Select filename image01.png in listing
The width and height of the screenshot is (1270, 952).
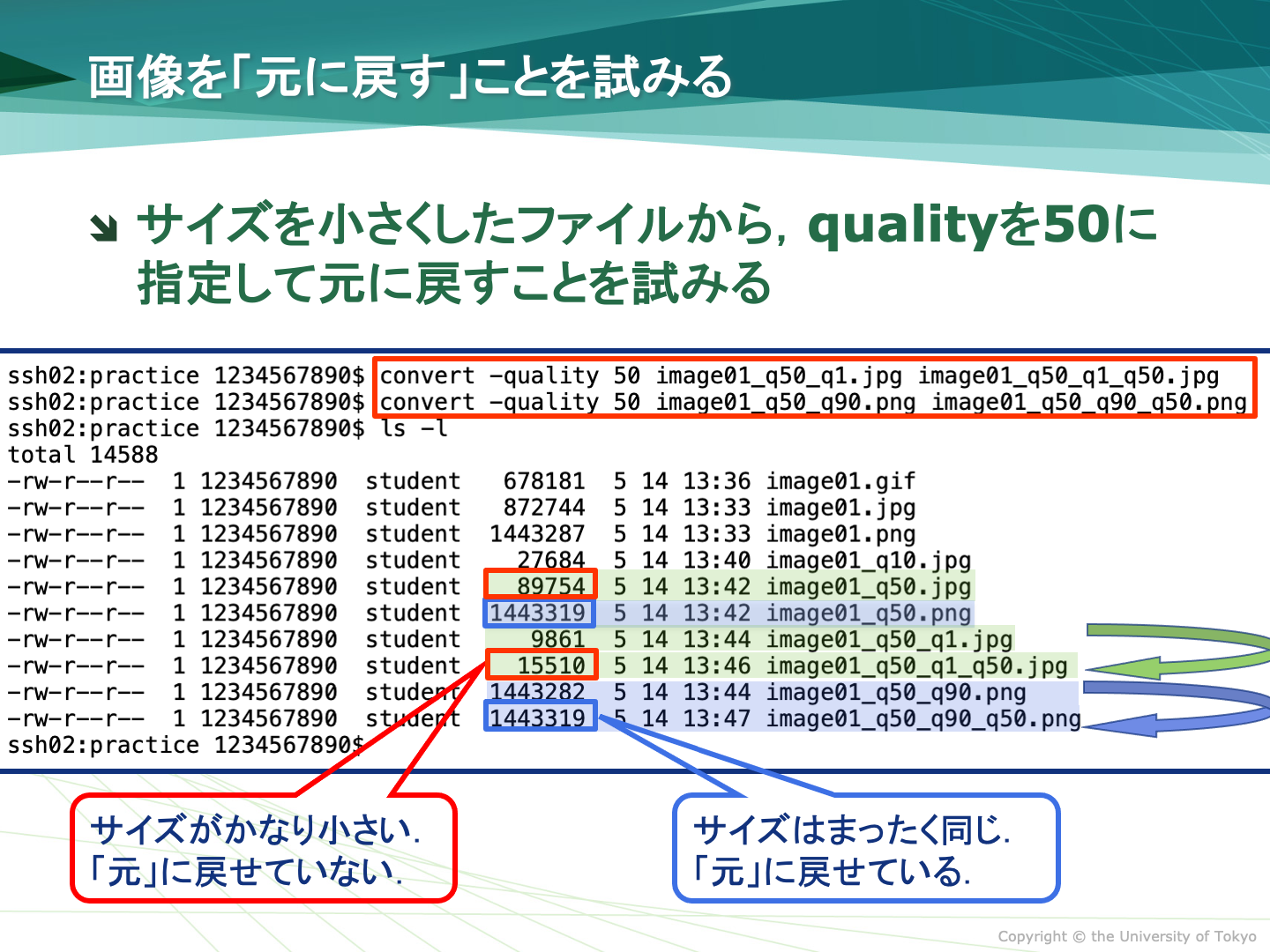click(x=840, y=534)
